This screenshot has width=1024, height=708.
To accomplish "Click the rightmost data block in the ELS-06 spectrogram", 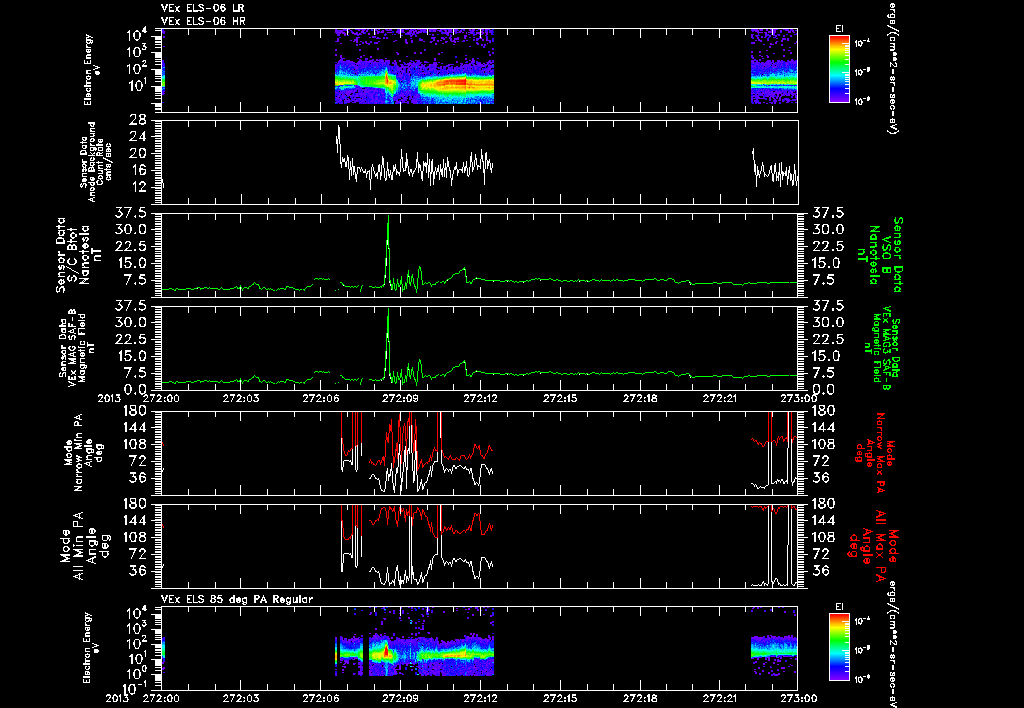I will tap(774, 66).
